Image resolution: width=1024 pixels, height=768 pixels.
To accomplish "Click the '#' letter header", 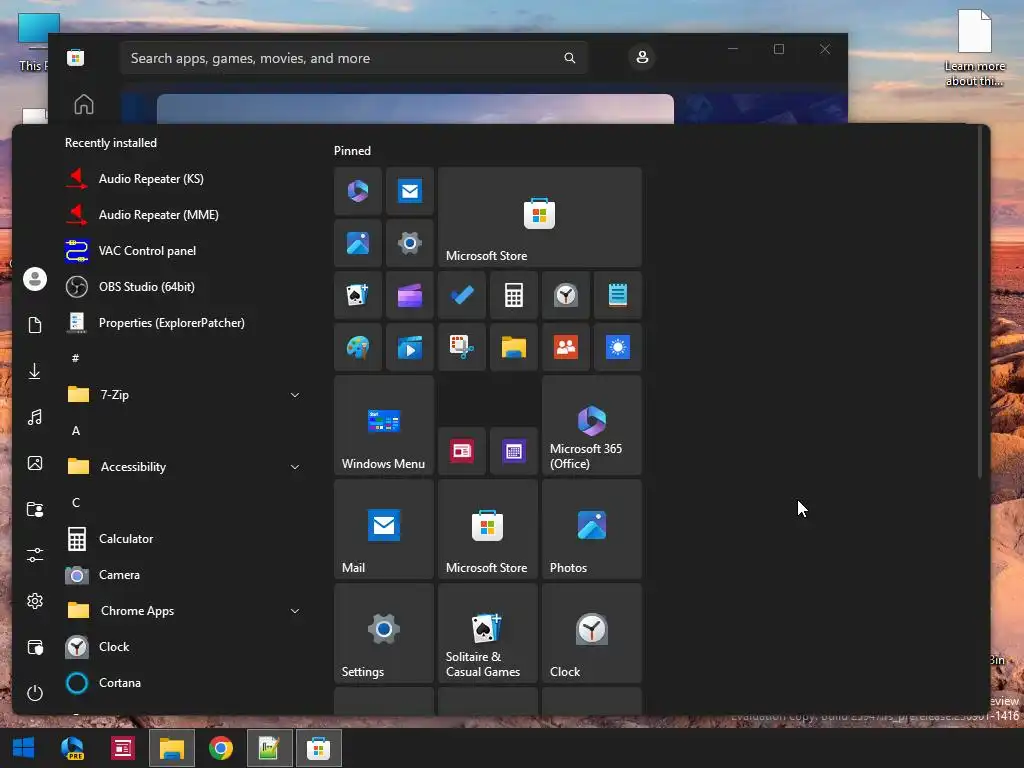I will (76, 358).
